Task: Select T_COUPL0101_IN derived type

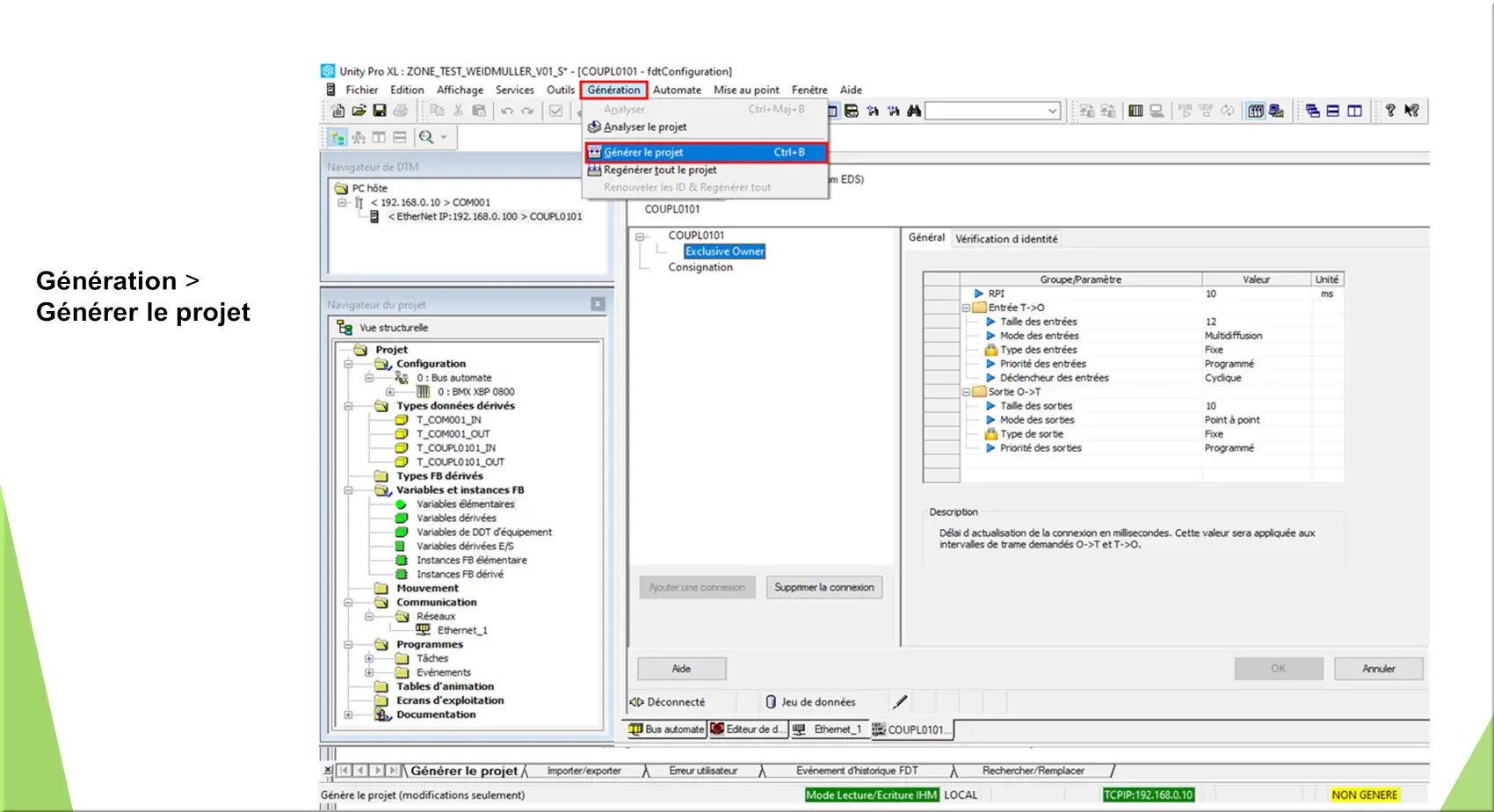Action: click(x=455, y=448)
